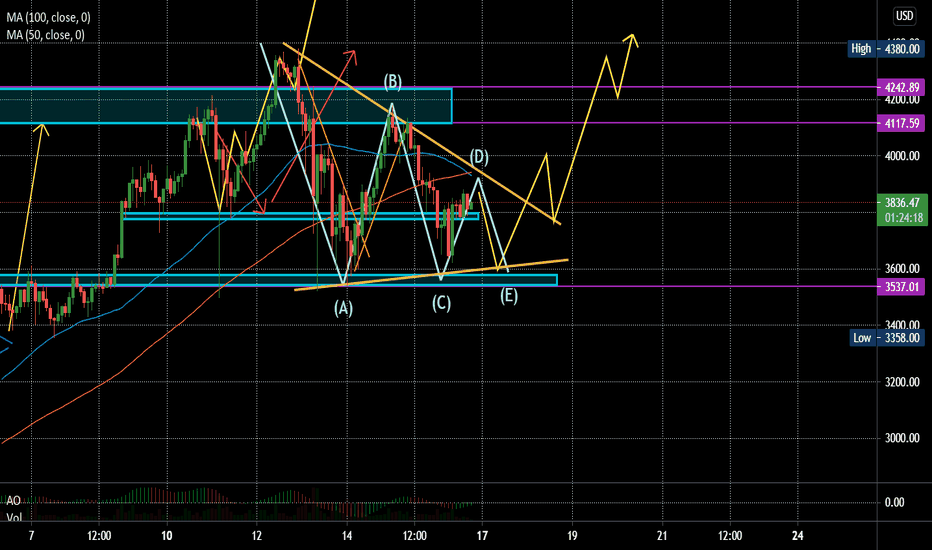The image size is (932, 550).
Task: Click the date 21 on time axis
Action: point(662,536)
